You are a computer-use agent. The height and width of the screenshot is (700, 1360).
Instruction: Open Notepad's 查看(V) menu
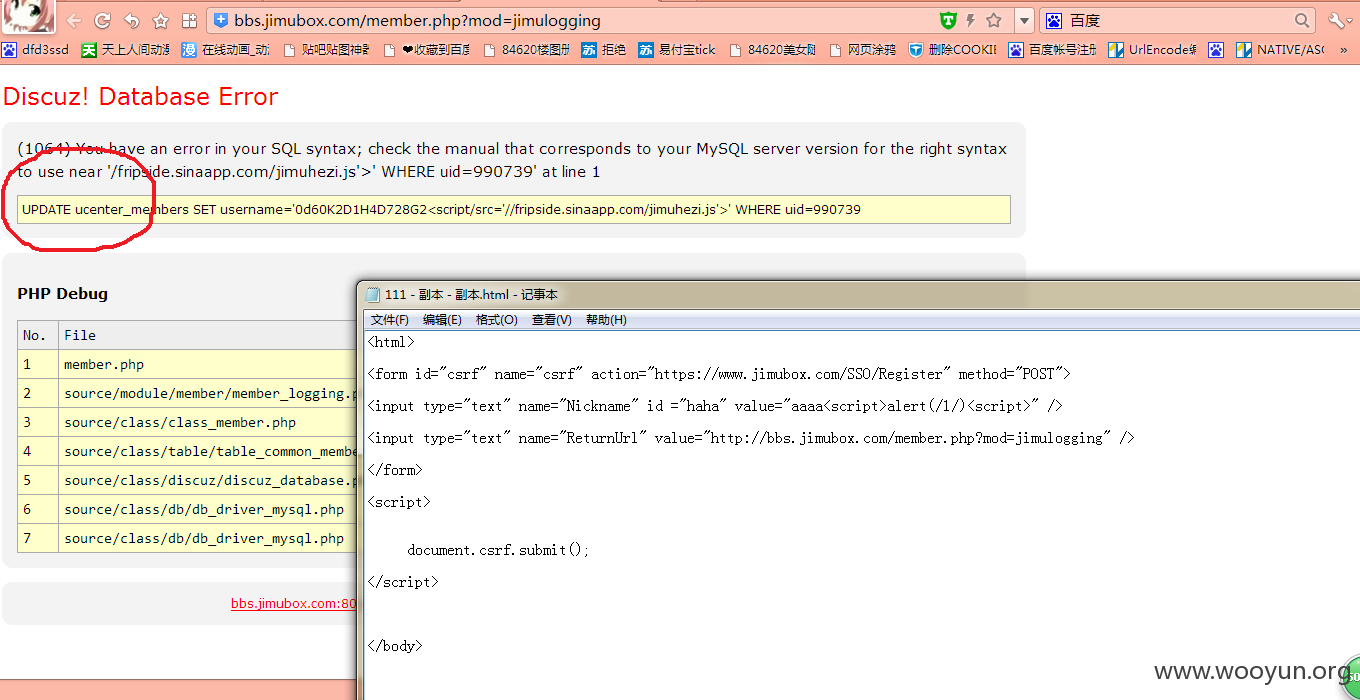click(552, 320)
